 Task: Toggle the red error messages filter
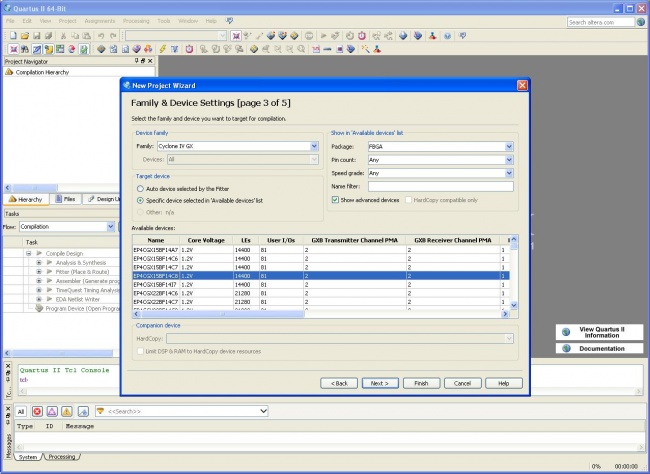[37, 411]
